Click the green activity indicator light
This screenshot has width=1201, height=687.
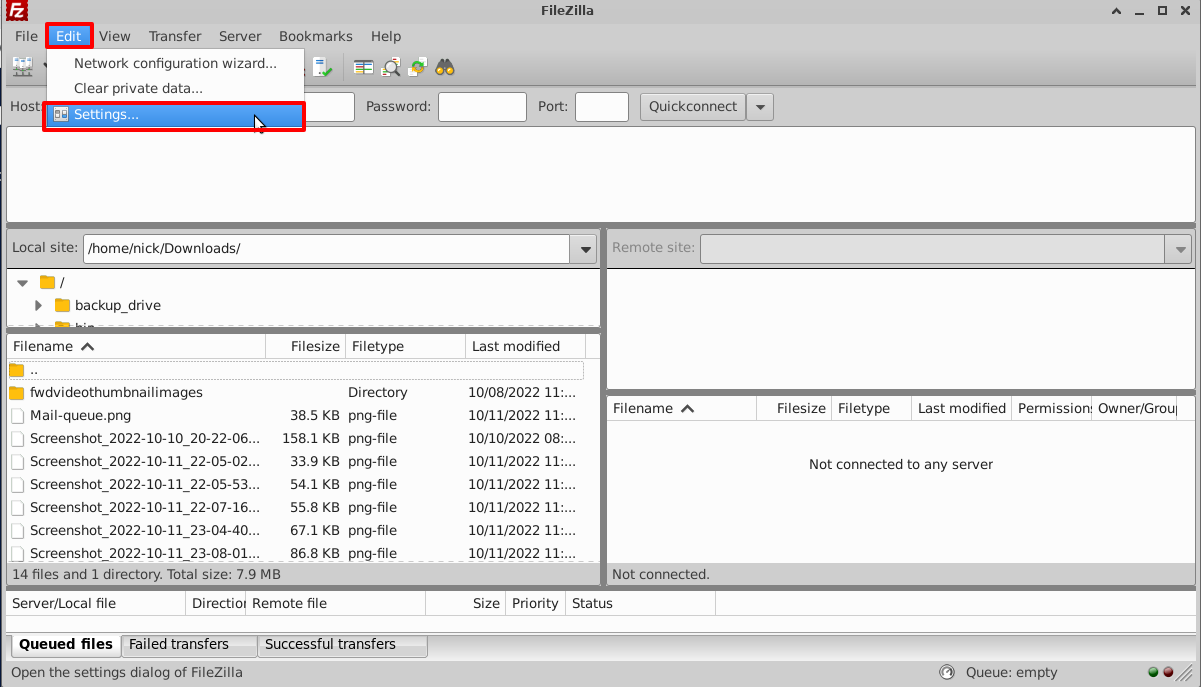[x=1153, y=673]
